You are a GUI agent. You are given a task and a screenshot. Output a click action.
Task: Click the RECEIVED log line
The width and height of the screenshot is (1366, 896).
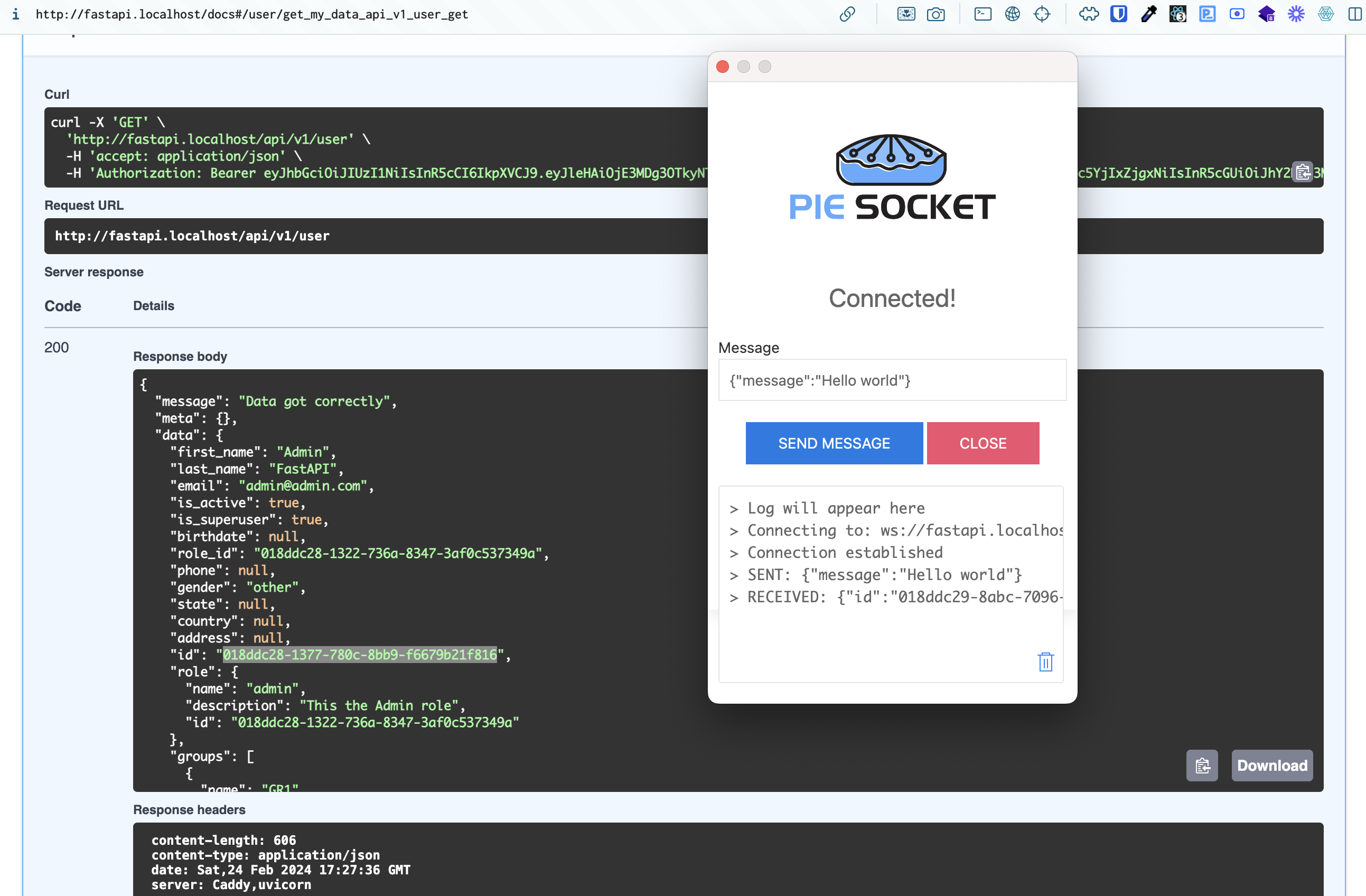895,597
